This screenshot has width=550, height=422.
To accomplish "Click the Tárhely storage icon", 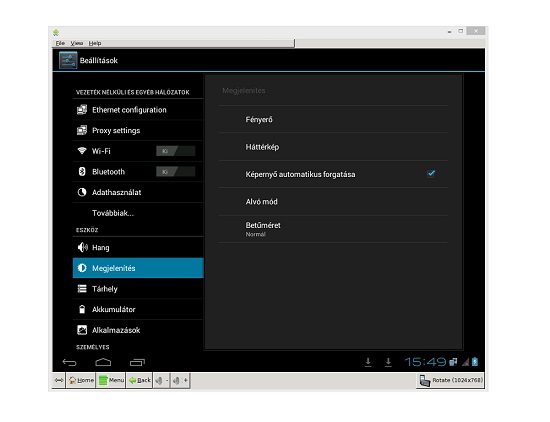I will point(82,289).
